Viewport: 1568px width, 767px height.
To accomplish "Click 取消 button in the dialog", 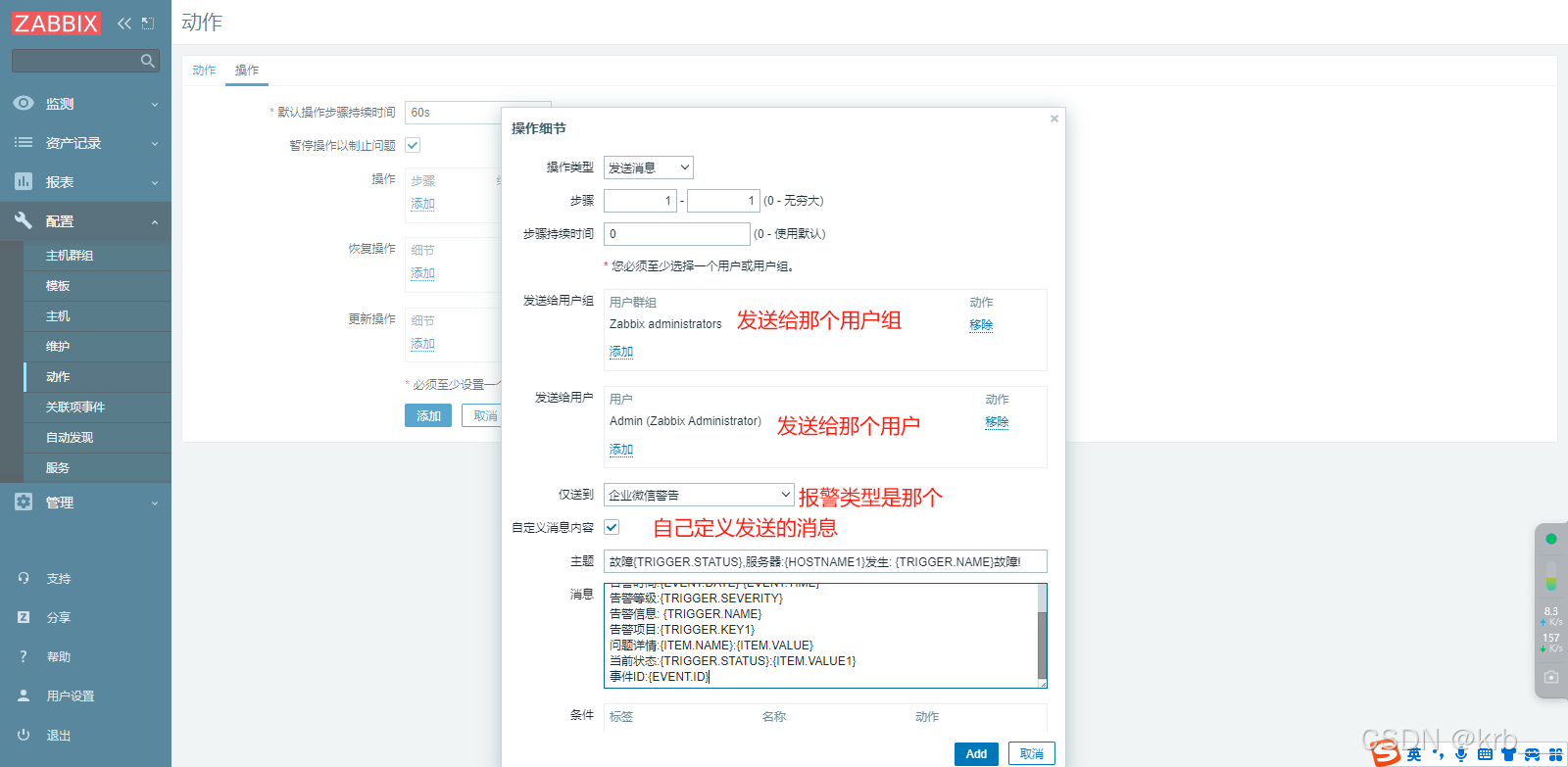I will tap(1031, 753).
